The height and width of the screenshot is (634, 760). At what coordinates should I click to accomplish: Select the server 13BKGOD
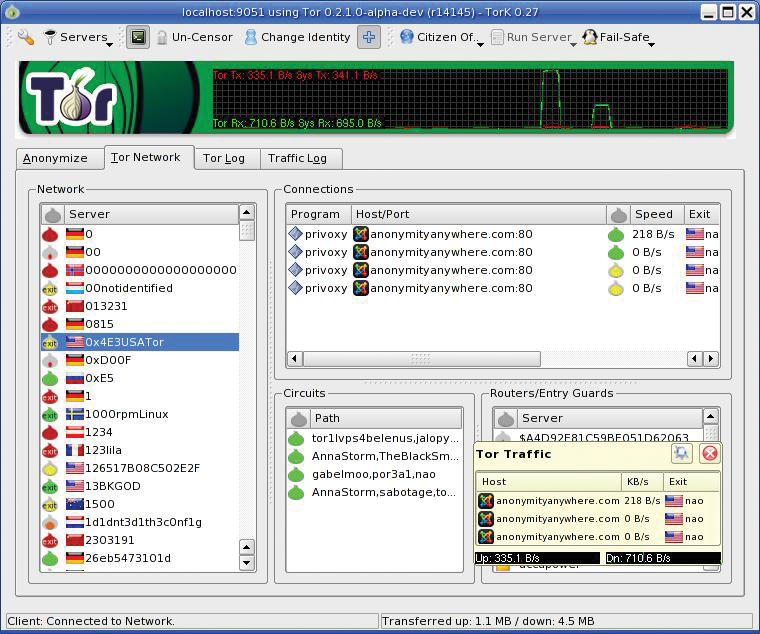140,486
